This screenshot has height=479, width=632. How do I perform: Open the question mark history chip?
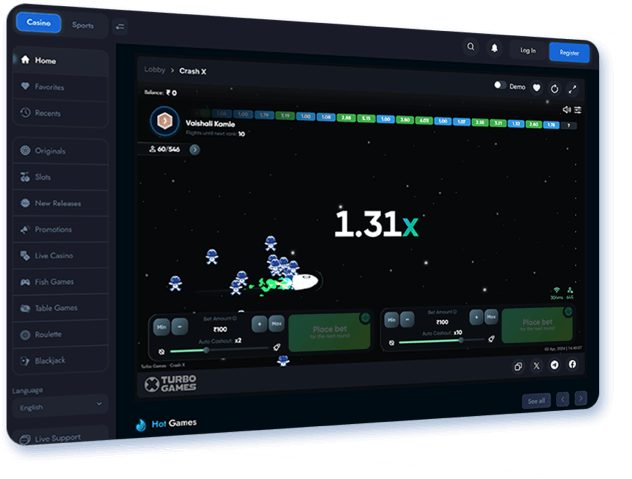(x=569, y=125)
